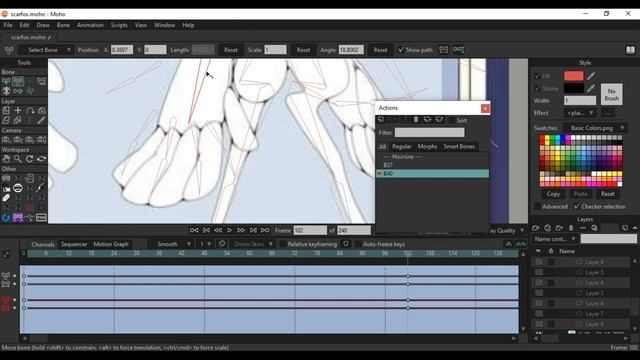Click Reset next to the Angle field
640x360 pixels.
[380, 50]
